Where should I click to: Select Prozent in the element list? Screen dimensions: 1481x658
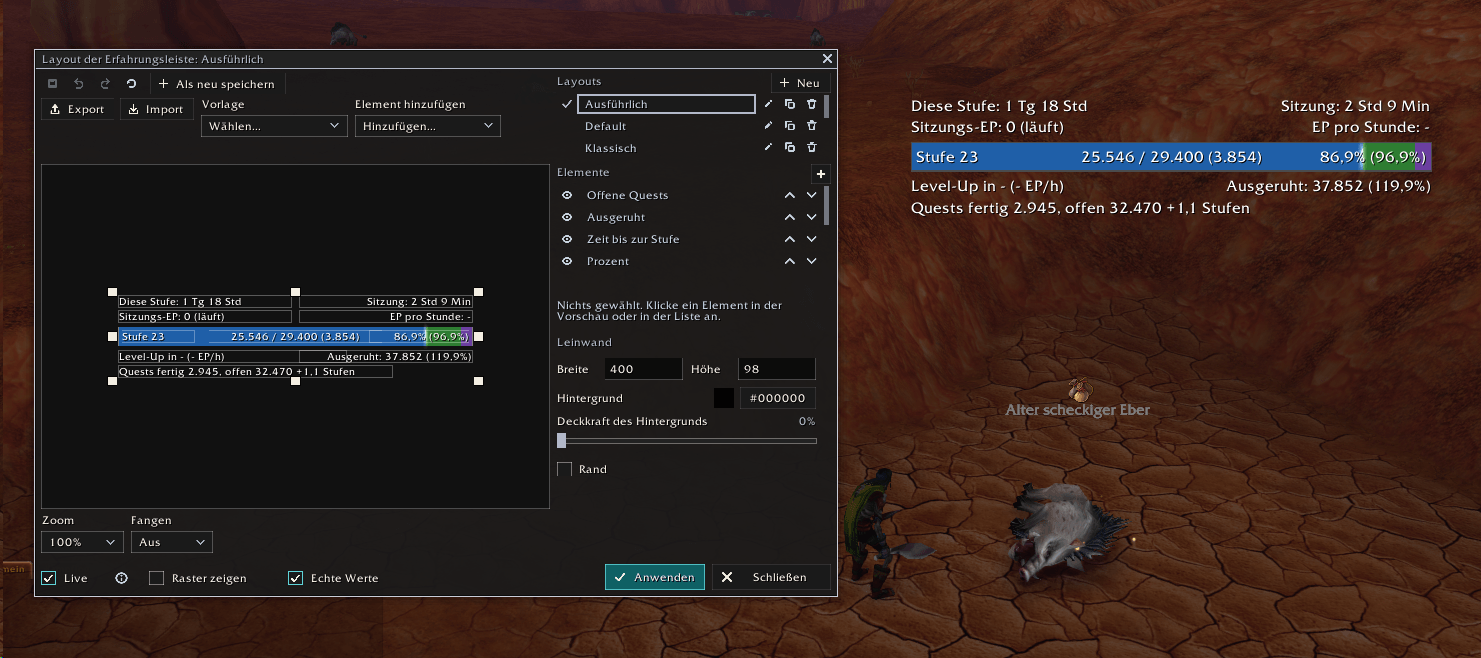click(x=608, y=261)
